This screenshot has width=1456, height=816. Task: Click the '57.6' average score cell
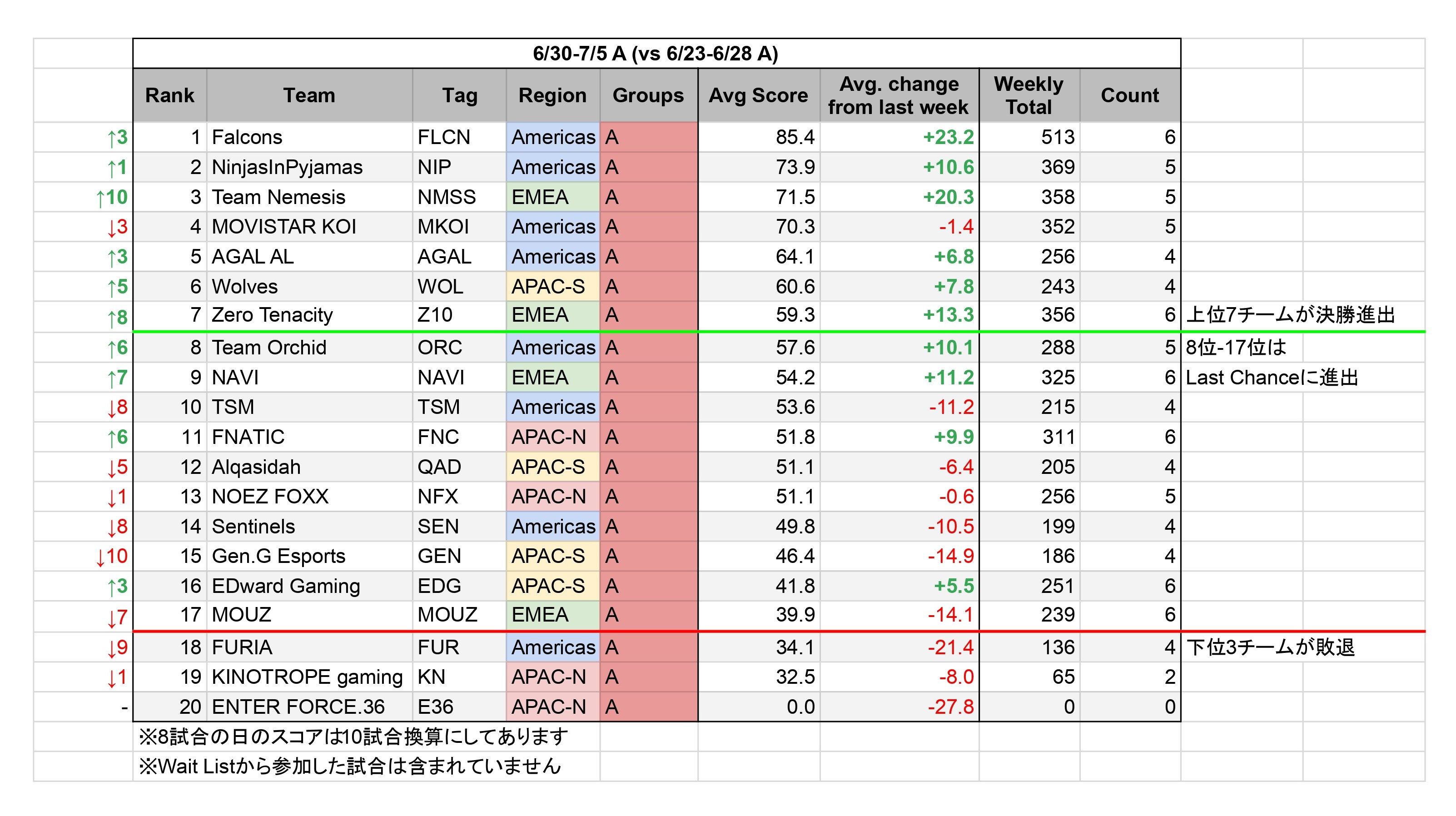759,348
